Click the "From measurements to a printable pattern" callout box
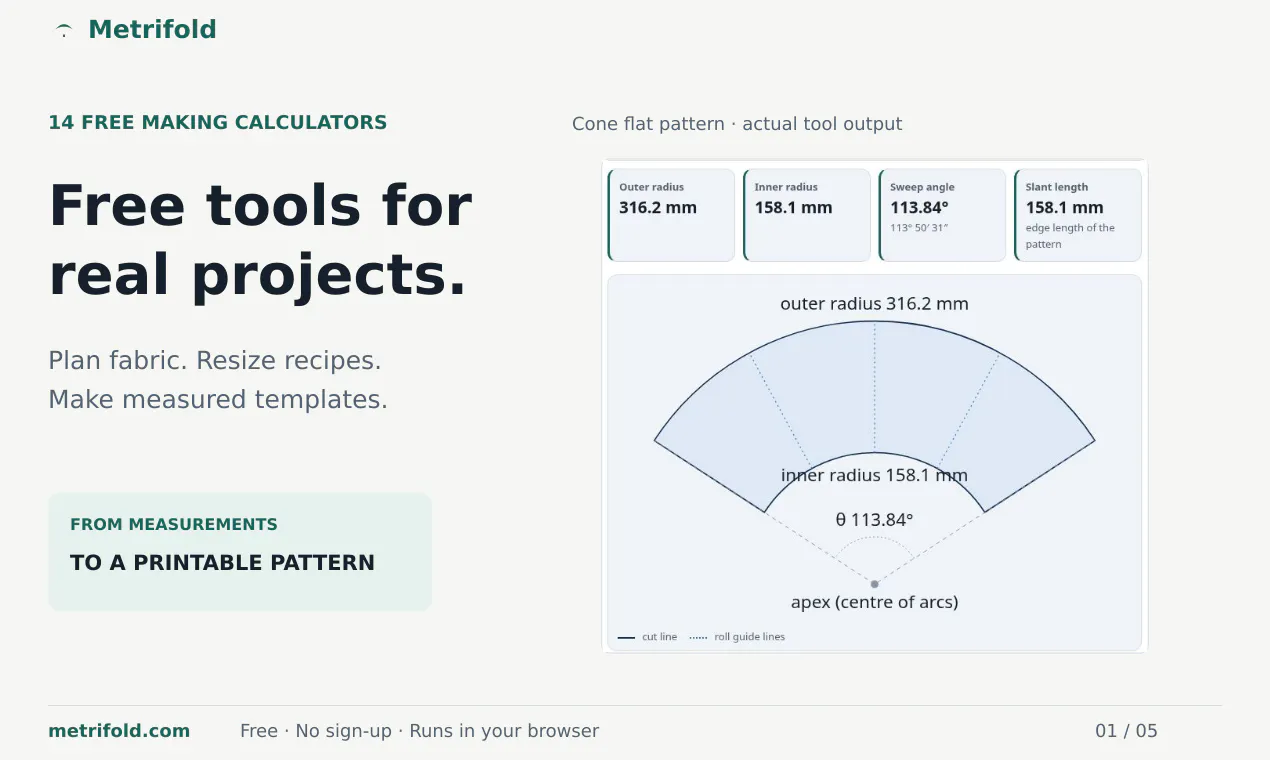This screenshot has width=1270, height=760. click(240, 552)
